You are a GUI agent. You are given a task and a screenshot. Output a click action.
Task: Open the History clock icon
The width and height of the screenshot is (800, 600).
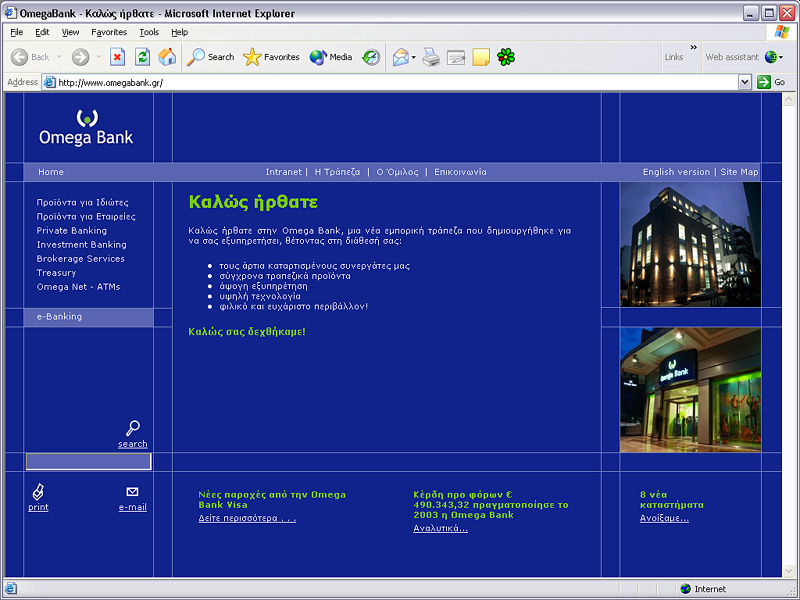tap(371, 57)
